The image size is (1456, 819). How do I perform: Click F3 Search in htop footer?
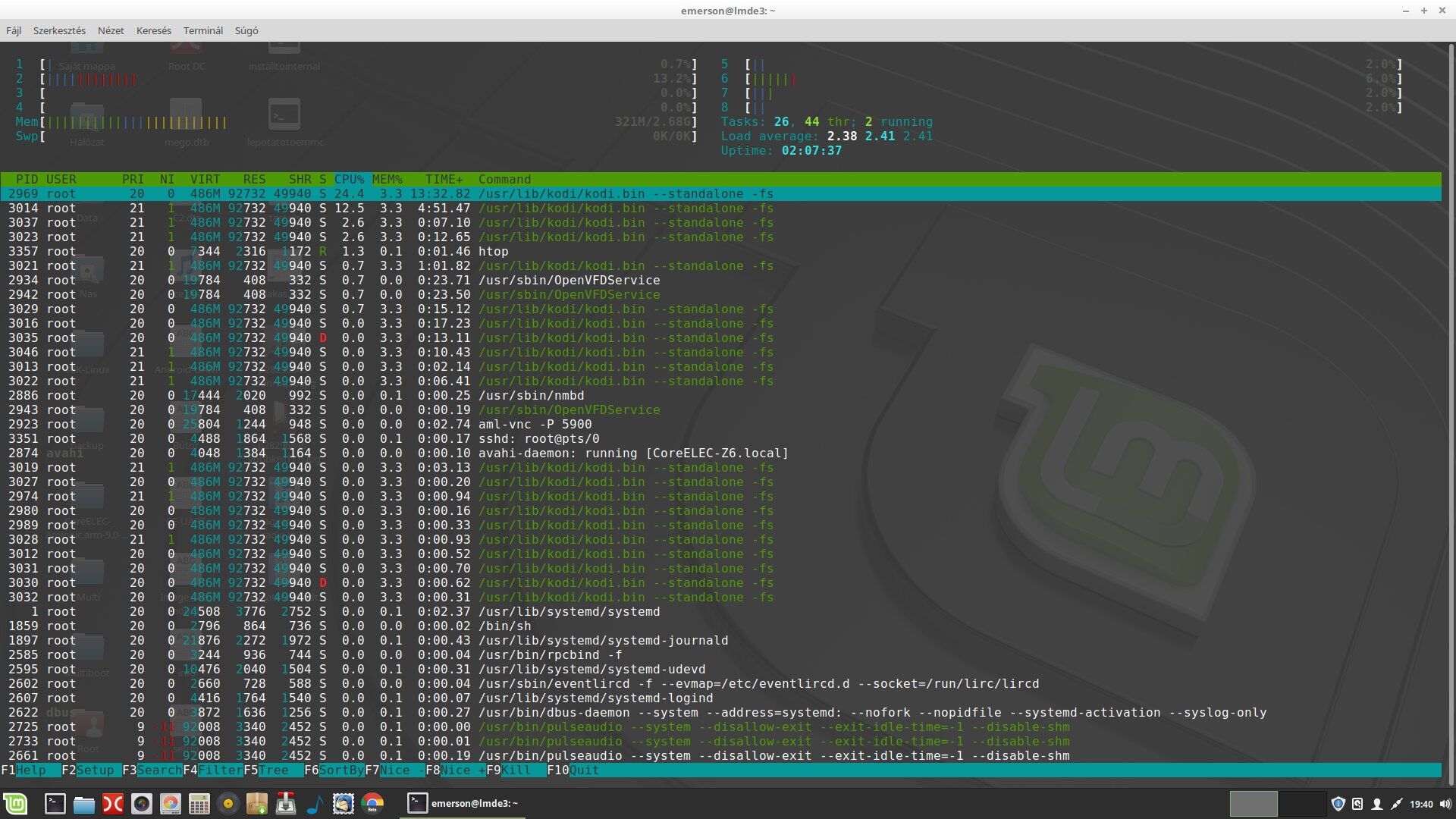point(152,770)
